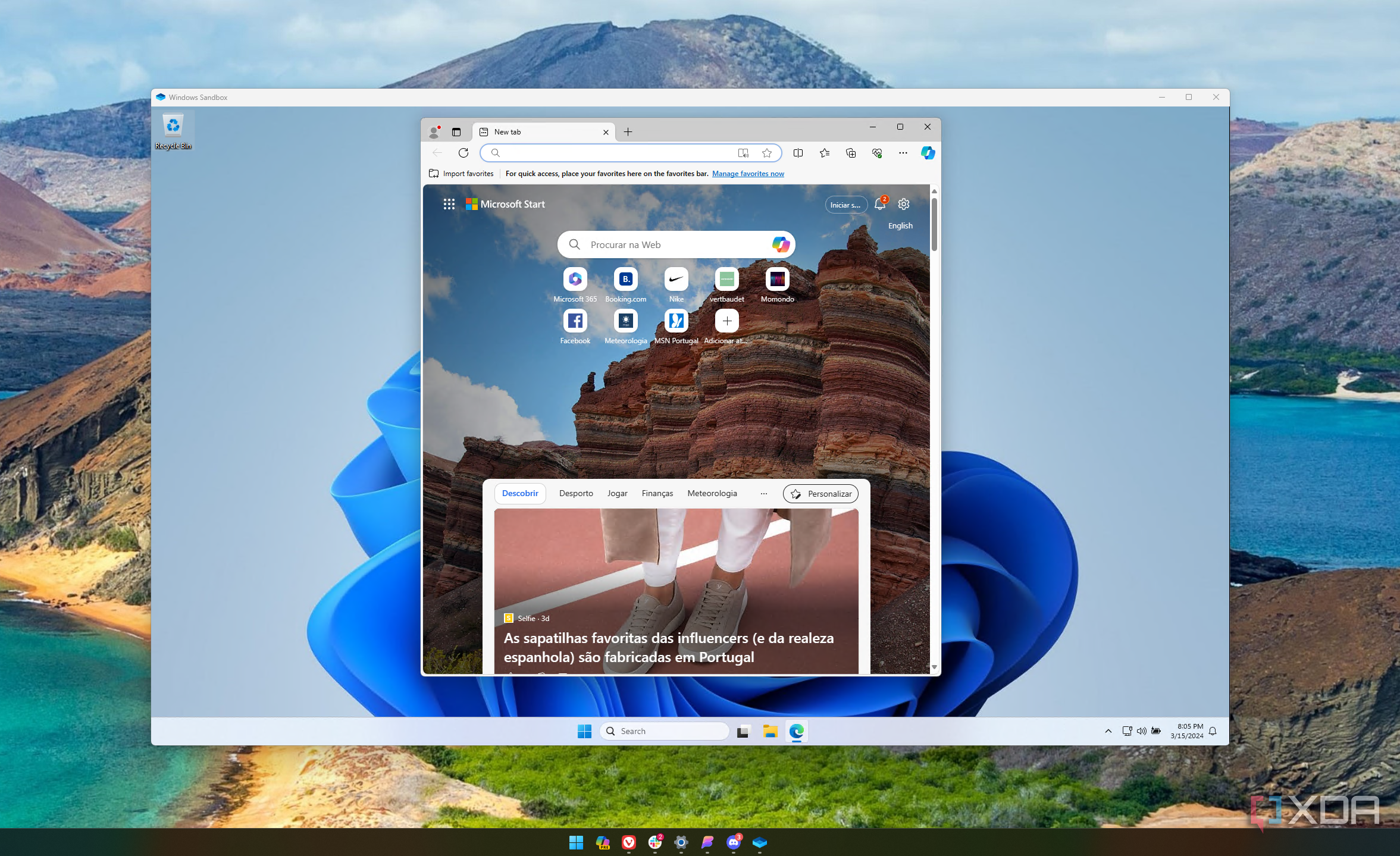The width and height of the screenshot is (1400, 856).
Task: Open the Booking.com quick link
Action: [626, 285]
